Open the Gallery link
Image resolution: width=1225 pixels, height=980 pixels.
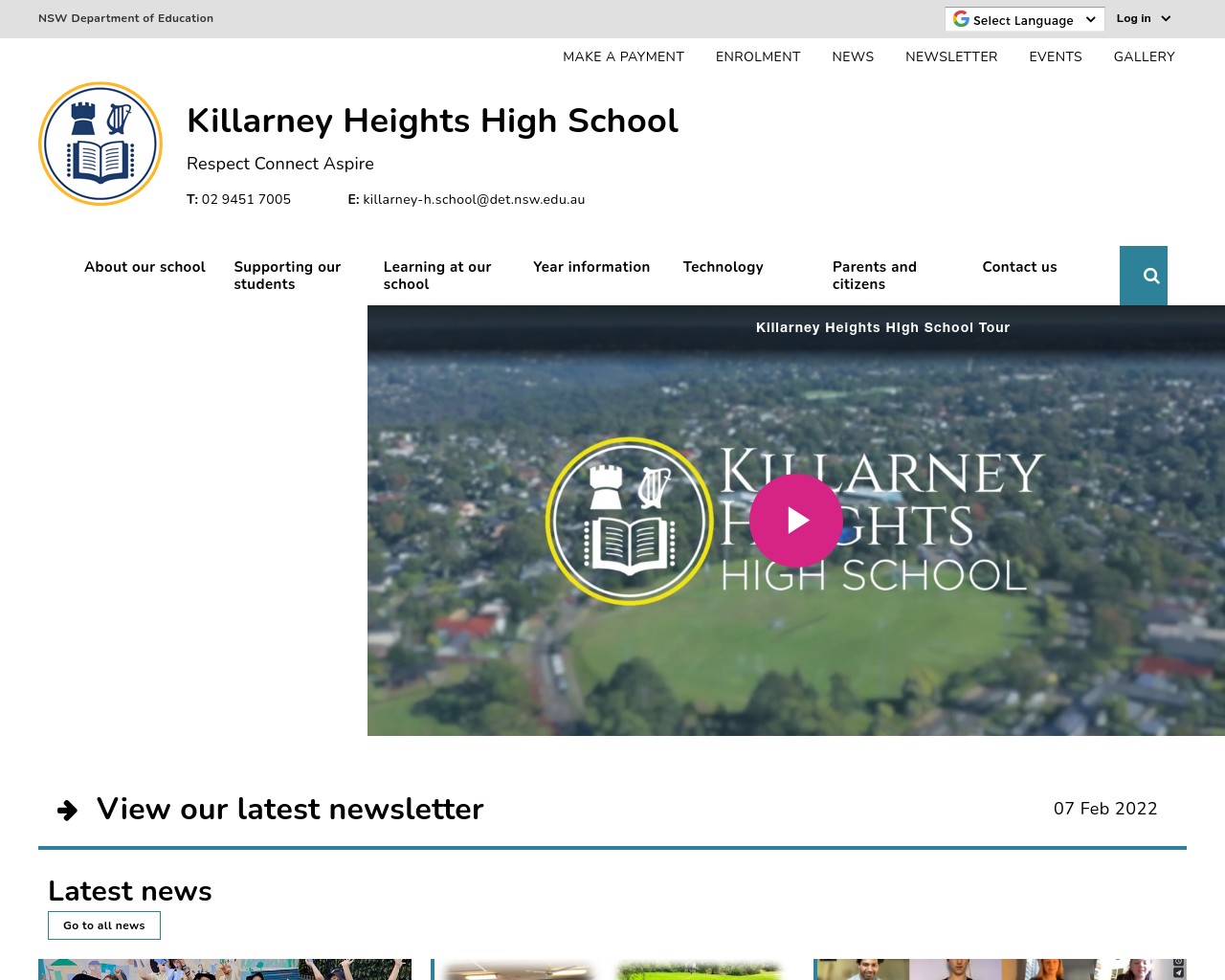pyautogui.click(x=1144, y=56)
